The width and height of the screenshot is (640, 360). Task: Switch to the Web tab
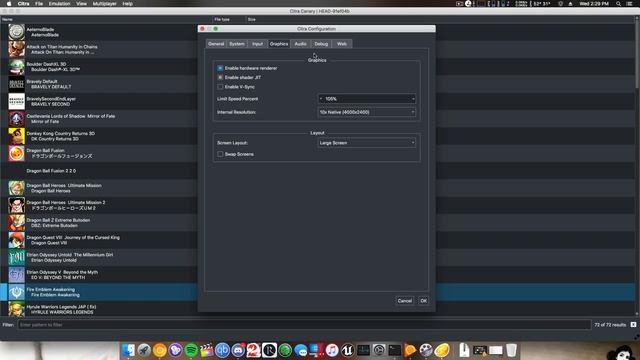point(342,44)
